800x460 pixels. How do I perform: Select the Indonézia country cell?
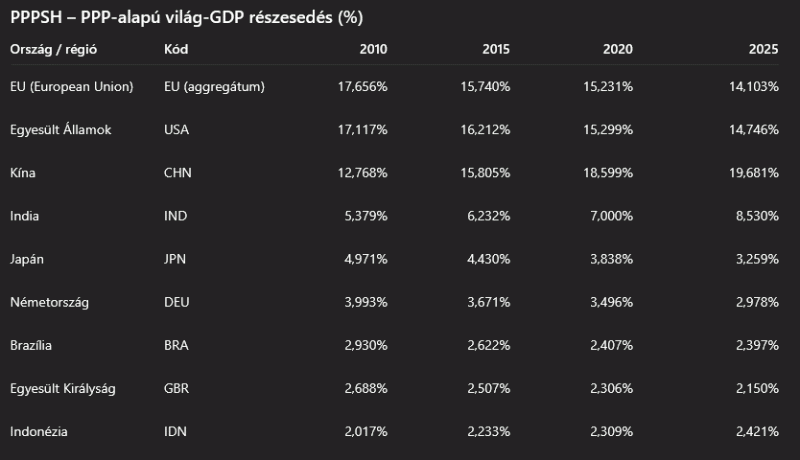pos(38,431)
